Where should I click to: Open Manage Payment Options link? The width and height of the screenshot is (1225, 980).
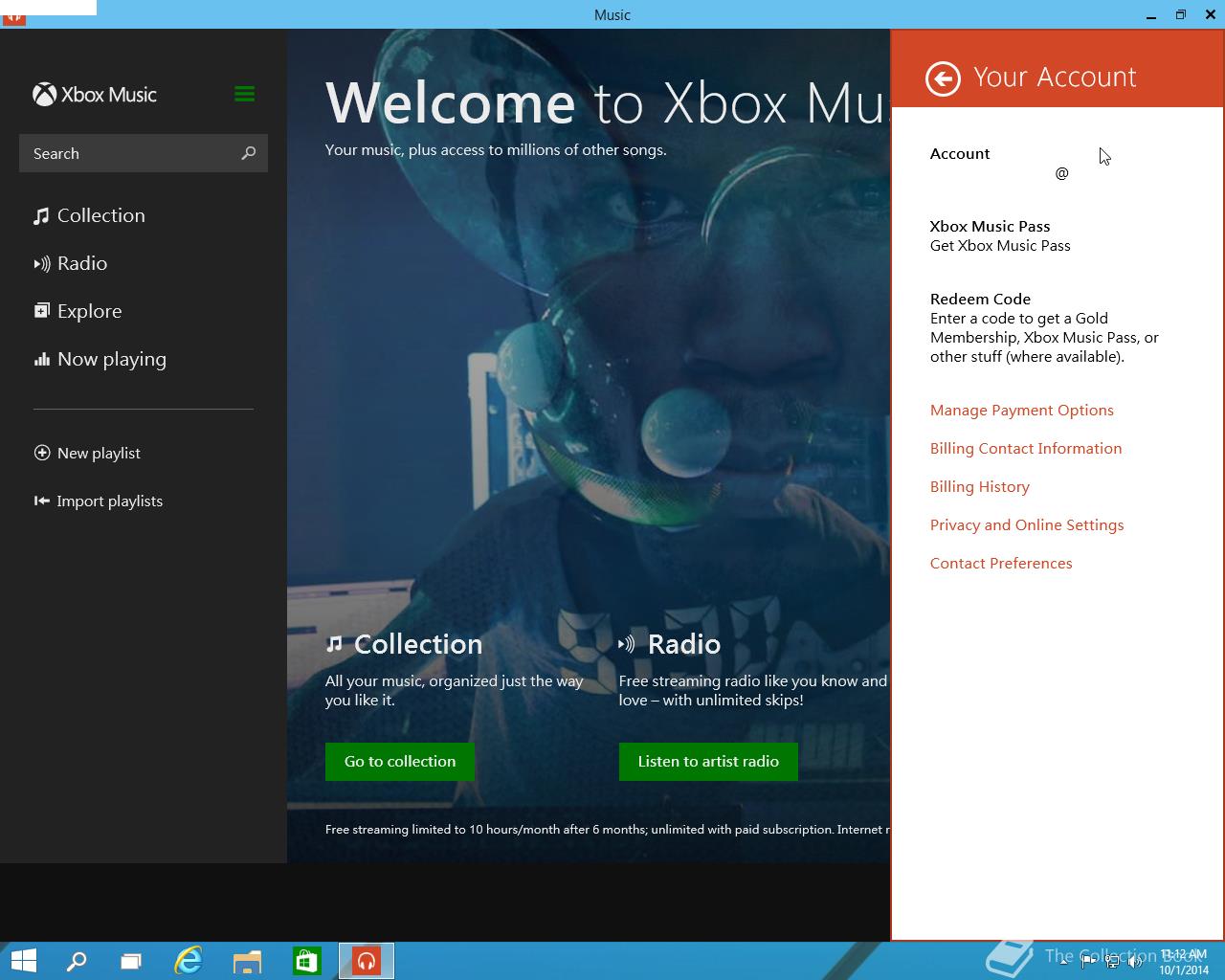(1022, 411)
